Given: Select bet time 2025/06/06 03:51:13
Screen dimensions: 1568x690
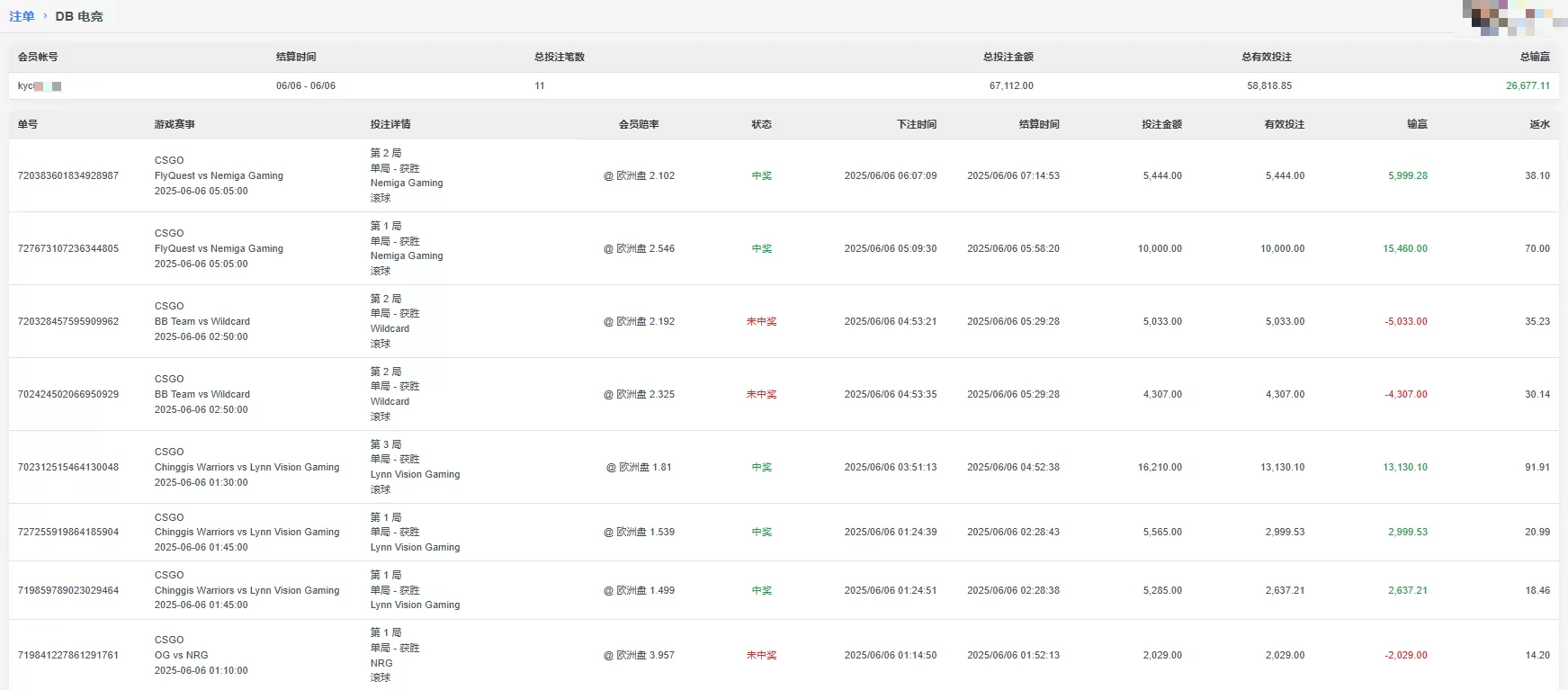Looking at the screenshot, I should tap(891, 468).
